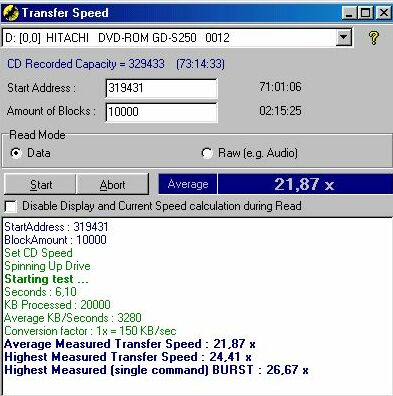Click the 21,87 x average speed display

pos(305,184)
